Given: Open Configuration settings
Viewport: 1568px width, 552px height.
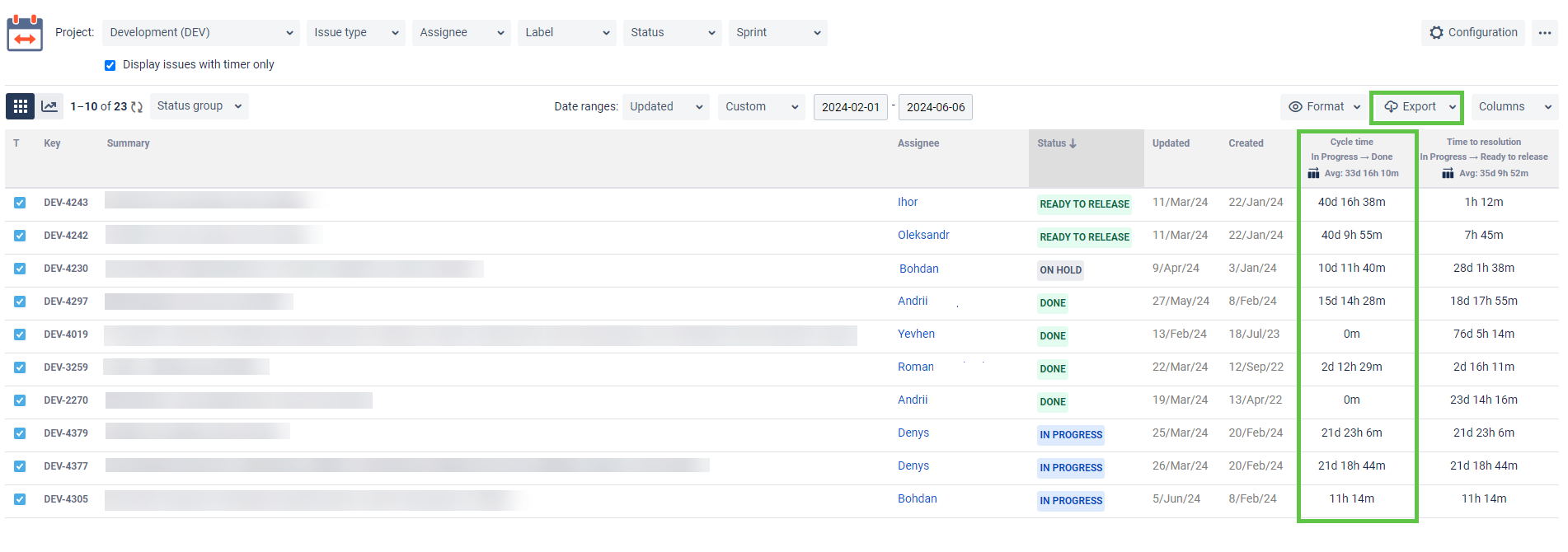Looking at the screenshot, I should click(x=1473, y=33).
